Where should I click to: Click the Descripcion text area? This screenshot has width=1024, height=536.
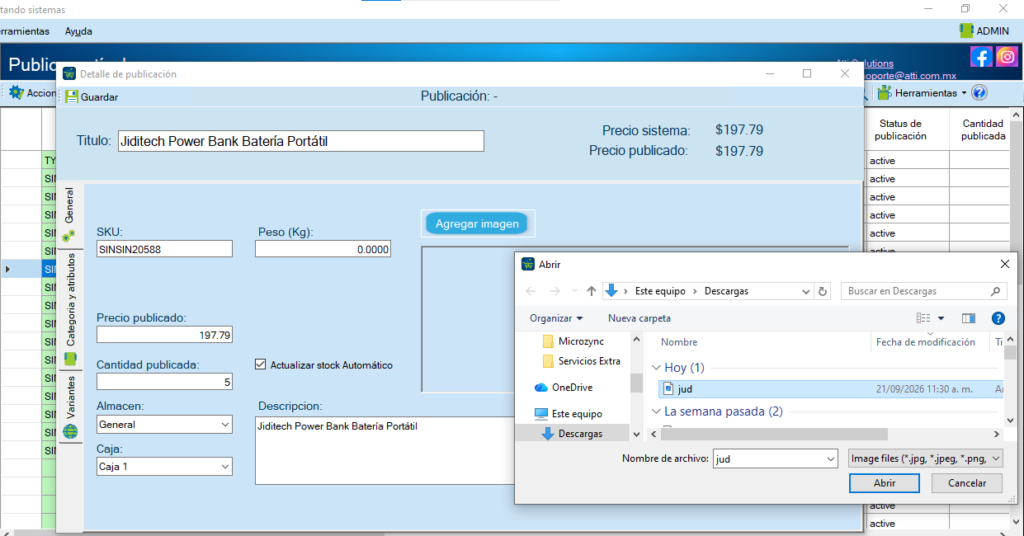tap(385, 450)
